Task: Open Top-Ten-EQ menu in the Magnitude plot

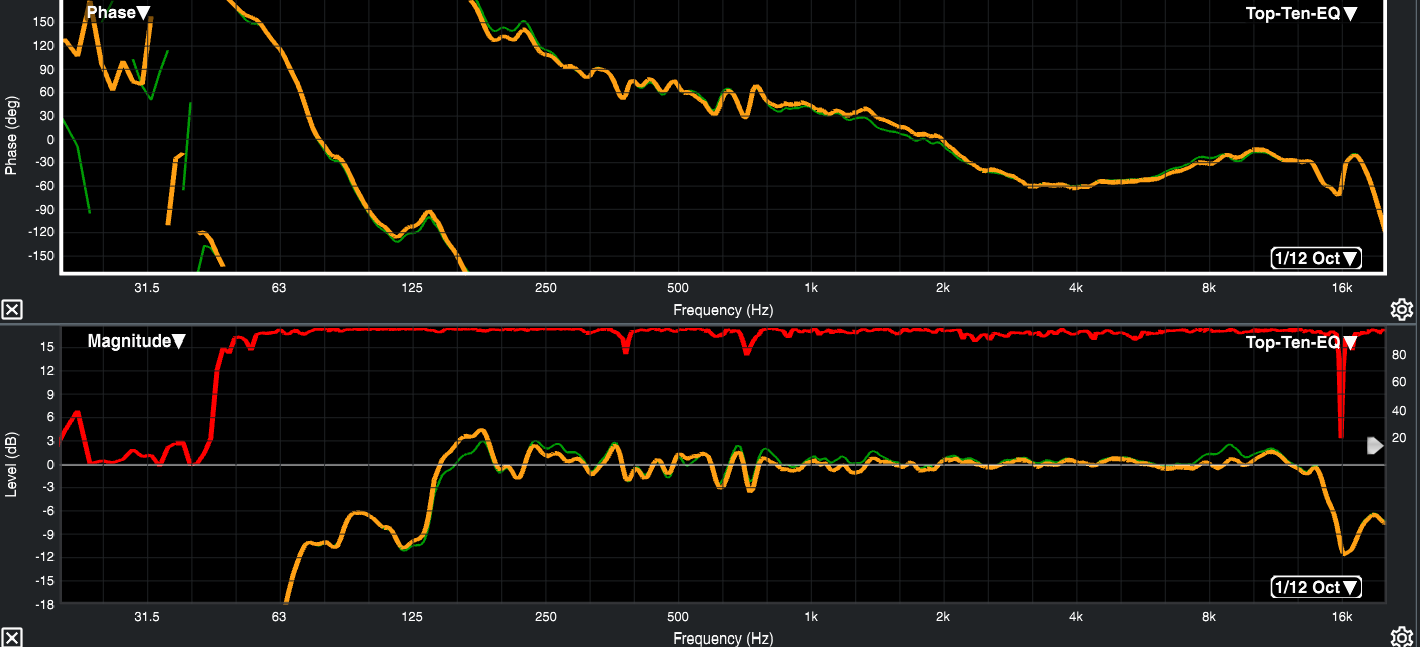Action: (1301, 343)
